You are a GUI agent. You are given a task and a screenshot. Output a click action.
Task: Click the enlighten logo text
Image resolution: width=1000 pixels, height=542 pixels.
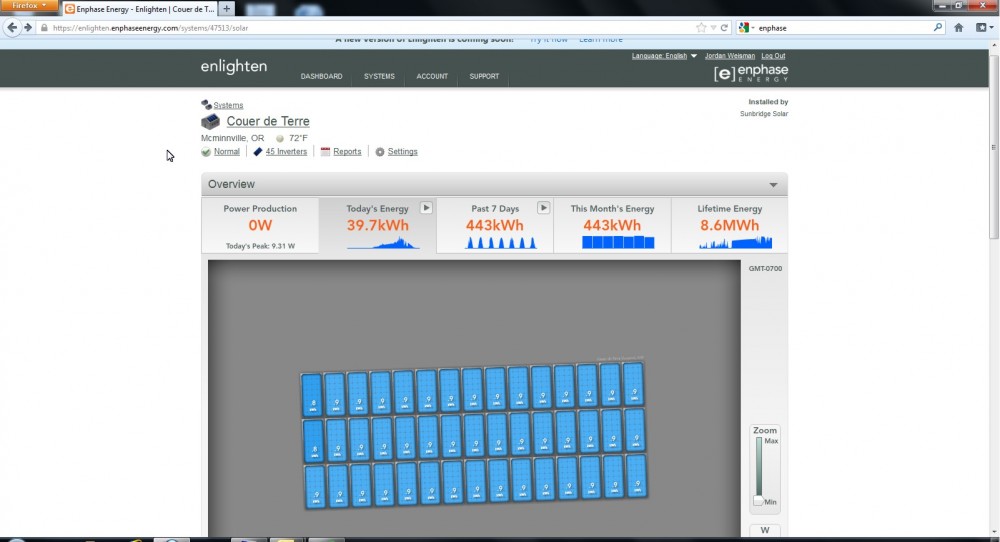point(233,66)
